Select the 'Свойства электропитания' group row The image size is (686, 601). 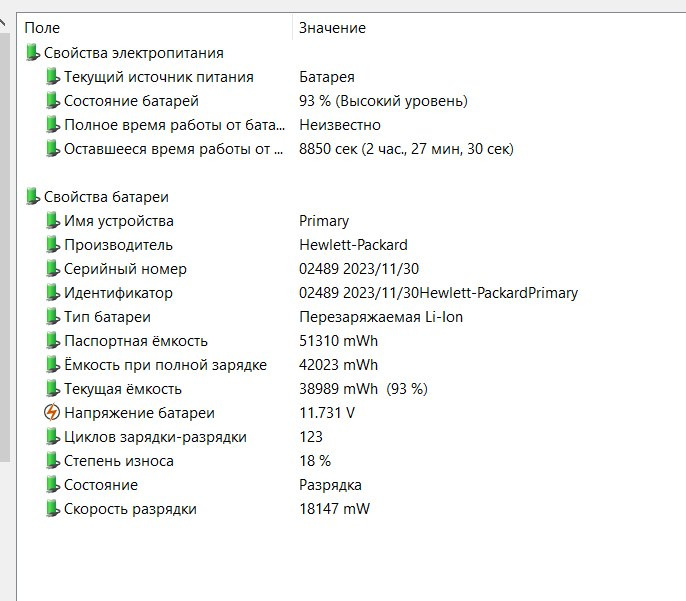[x=133, y=53]
